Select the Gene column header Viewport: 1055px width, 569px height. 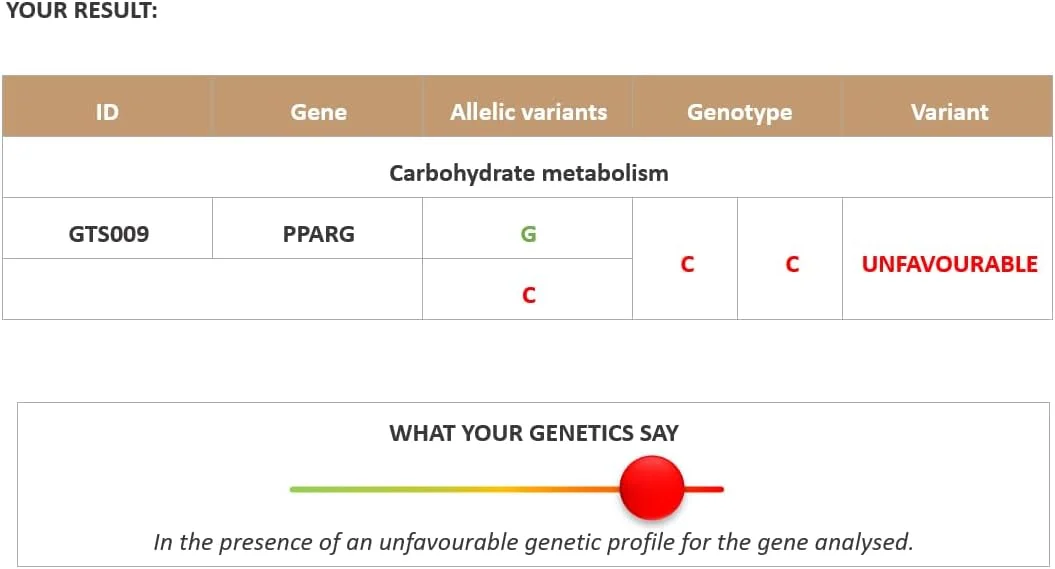318,112
